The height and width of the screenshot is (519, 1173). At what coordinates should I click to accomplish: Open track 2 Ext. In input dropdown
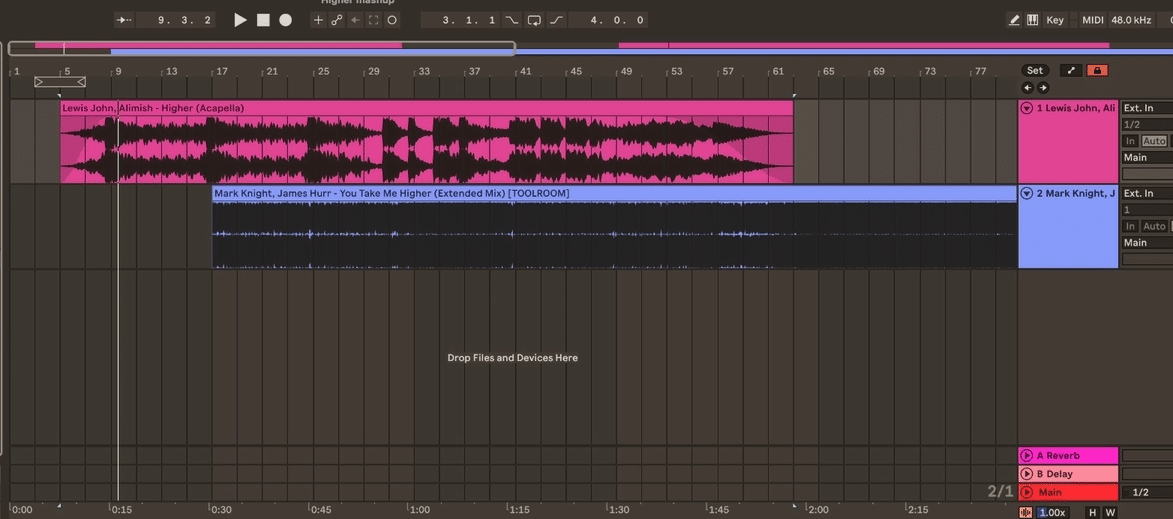1147,194
